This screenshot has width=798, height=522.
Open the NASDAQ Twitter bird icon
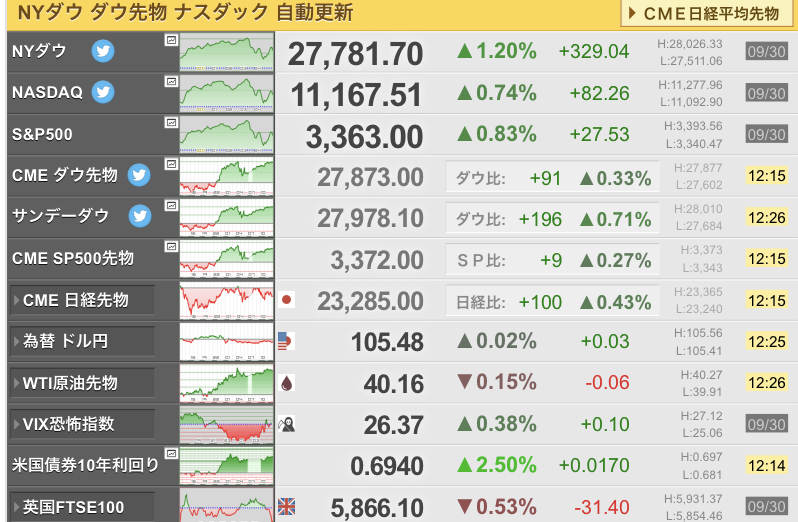pyautogui.click(x=103, y=92)
